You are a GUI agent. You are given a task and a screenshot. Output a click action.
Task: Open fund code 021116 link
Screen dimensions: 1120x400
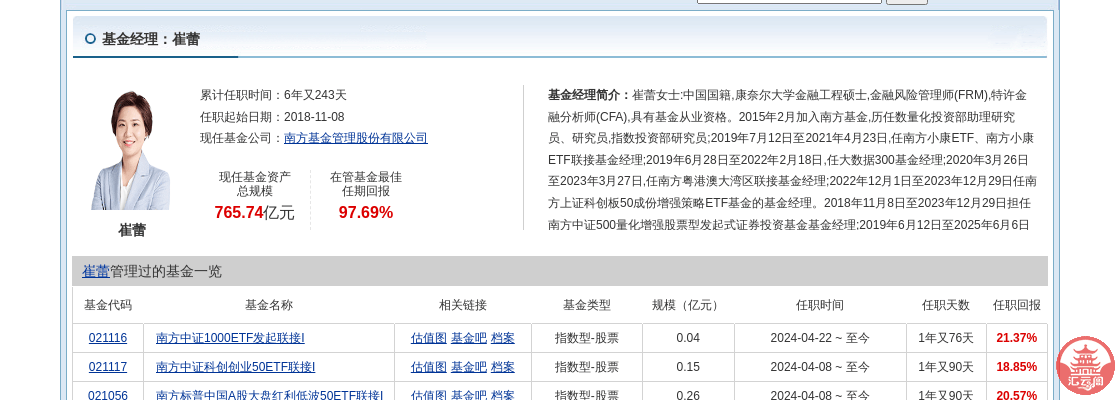click(x=108, y=338)
